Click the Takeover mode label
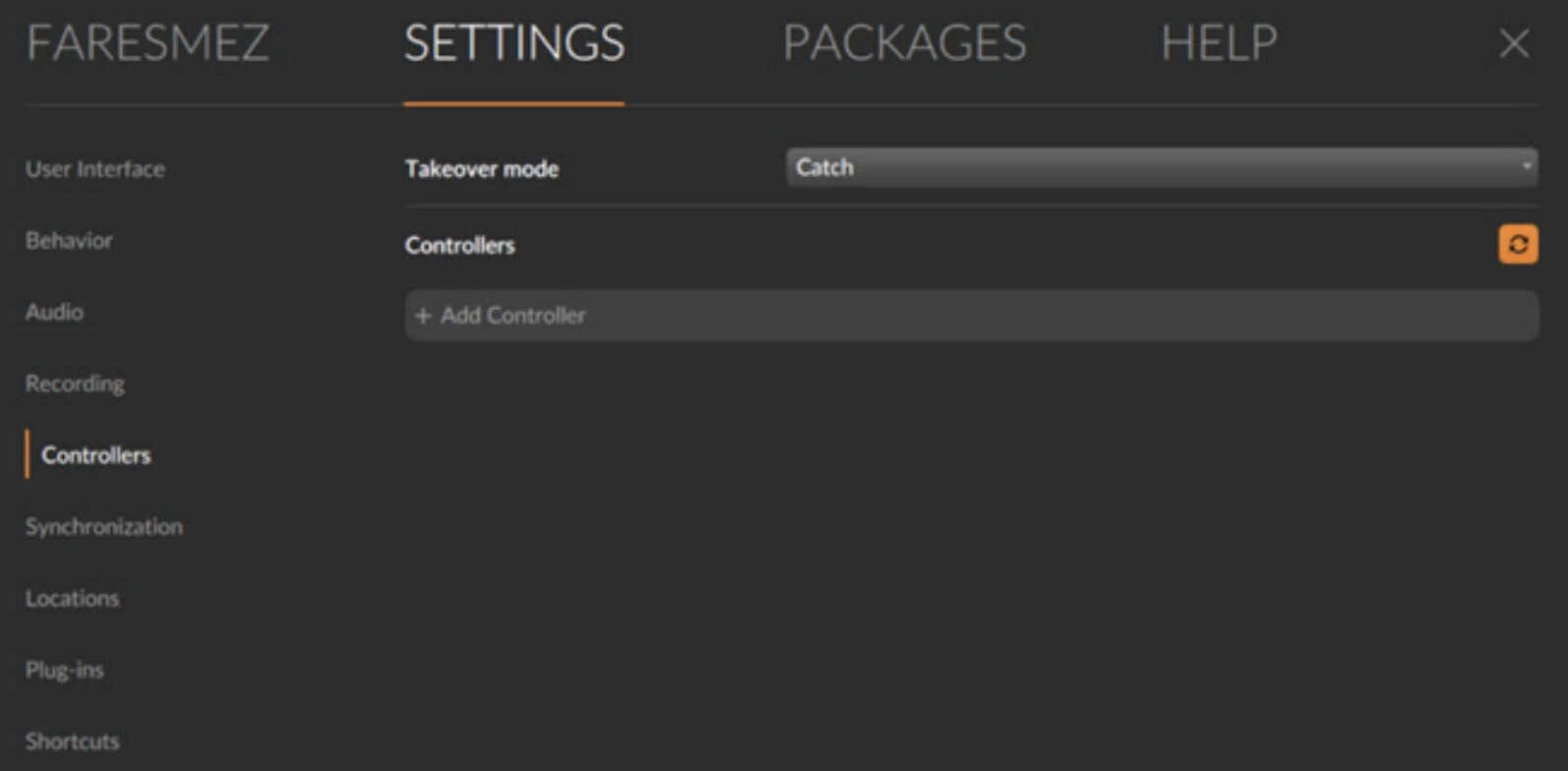1568x771 pixels. pos(482,169)
